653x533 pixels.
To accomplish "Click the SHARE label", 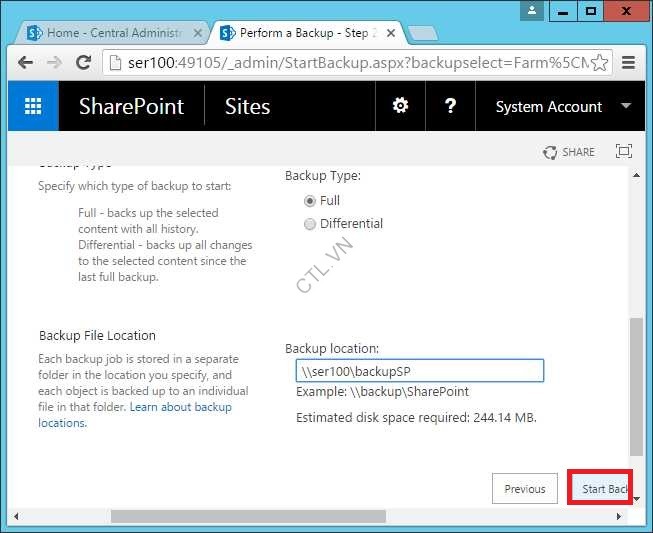I will tap(578, 152).
